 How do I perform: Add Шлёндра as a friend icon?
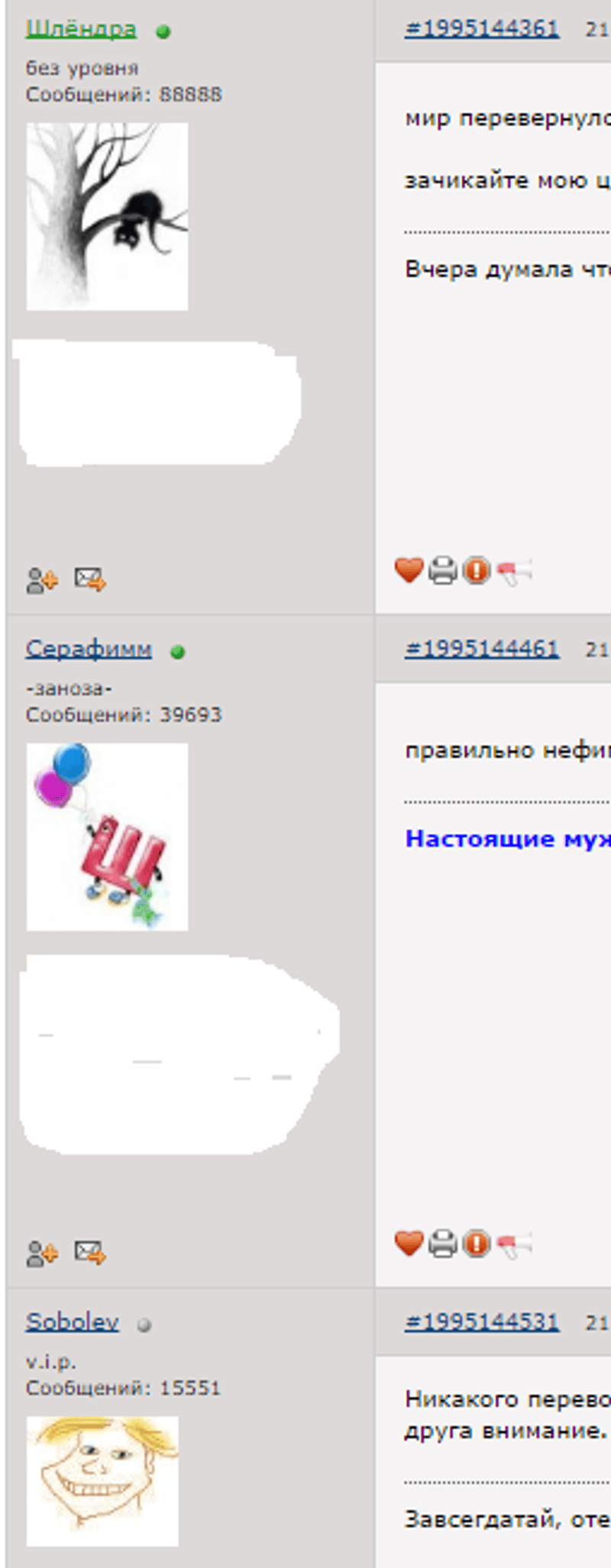click(42, 580)
